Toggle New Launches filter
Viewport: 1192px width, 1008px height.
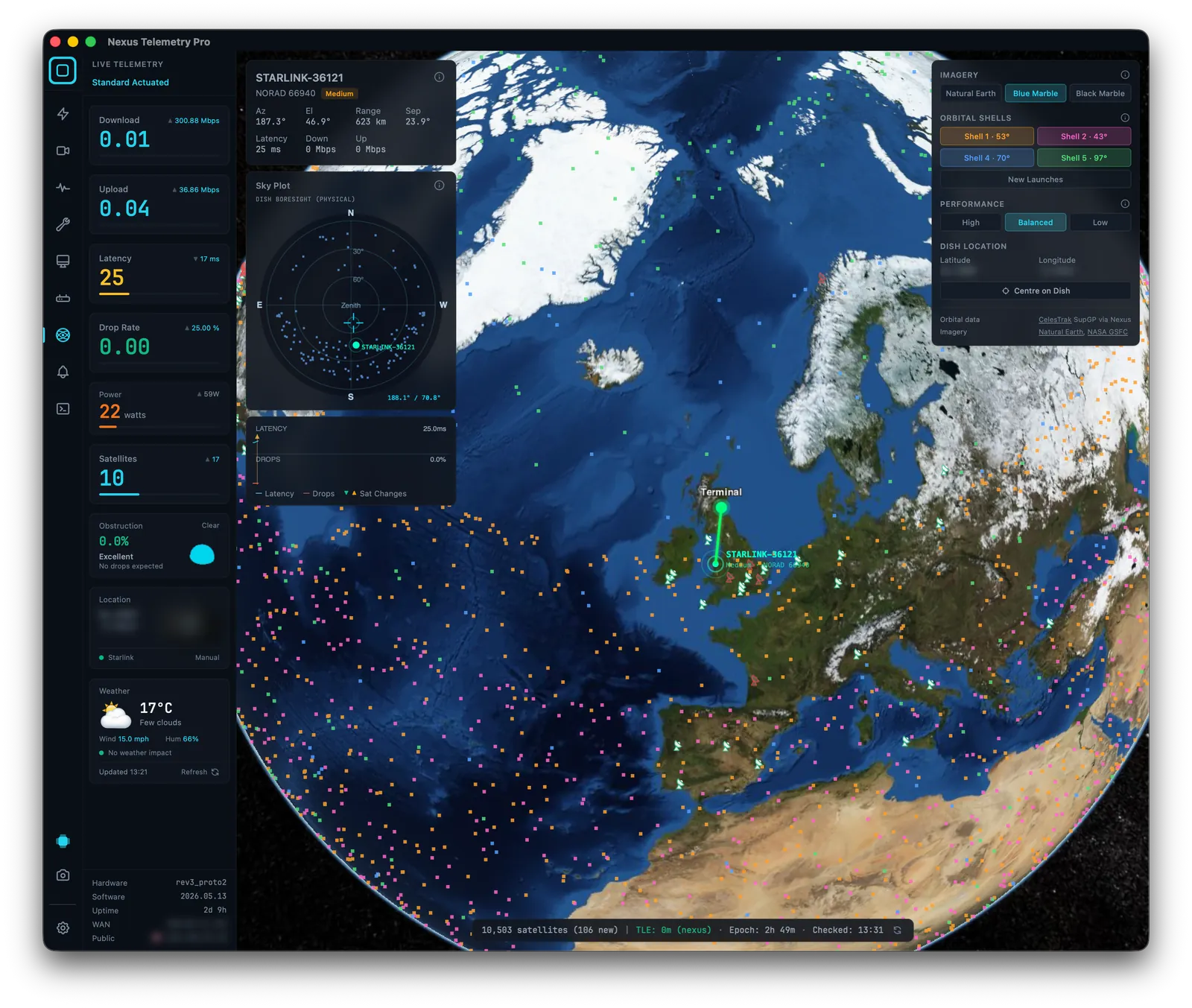coord(1035,180)
